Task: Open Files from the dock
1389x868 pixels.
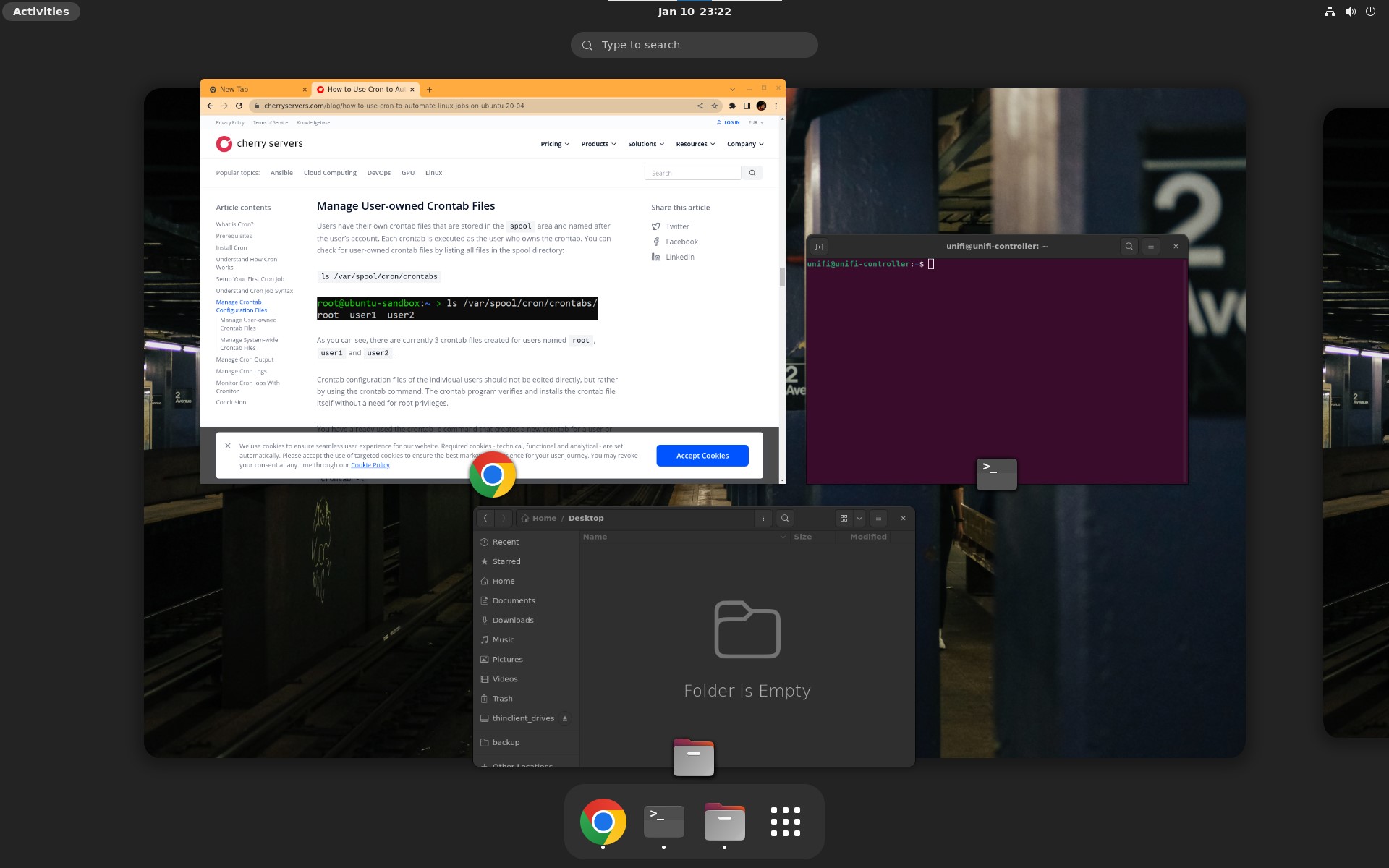Action: (x=724, y=822)
